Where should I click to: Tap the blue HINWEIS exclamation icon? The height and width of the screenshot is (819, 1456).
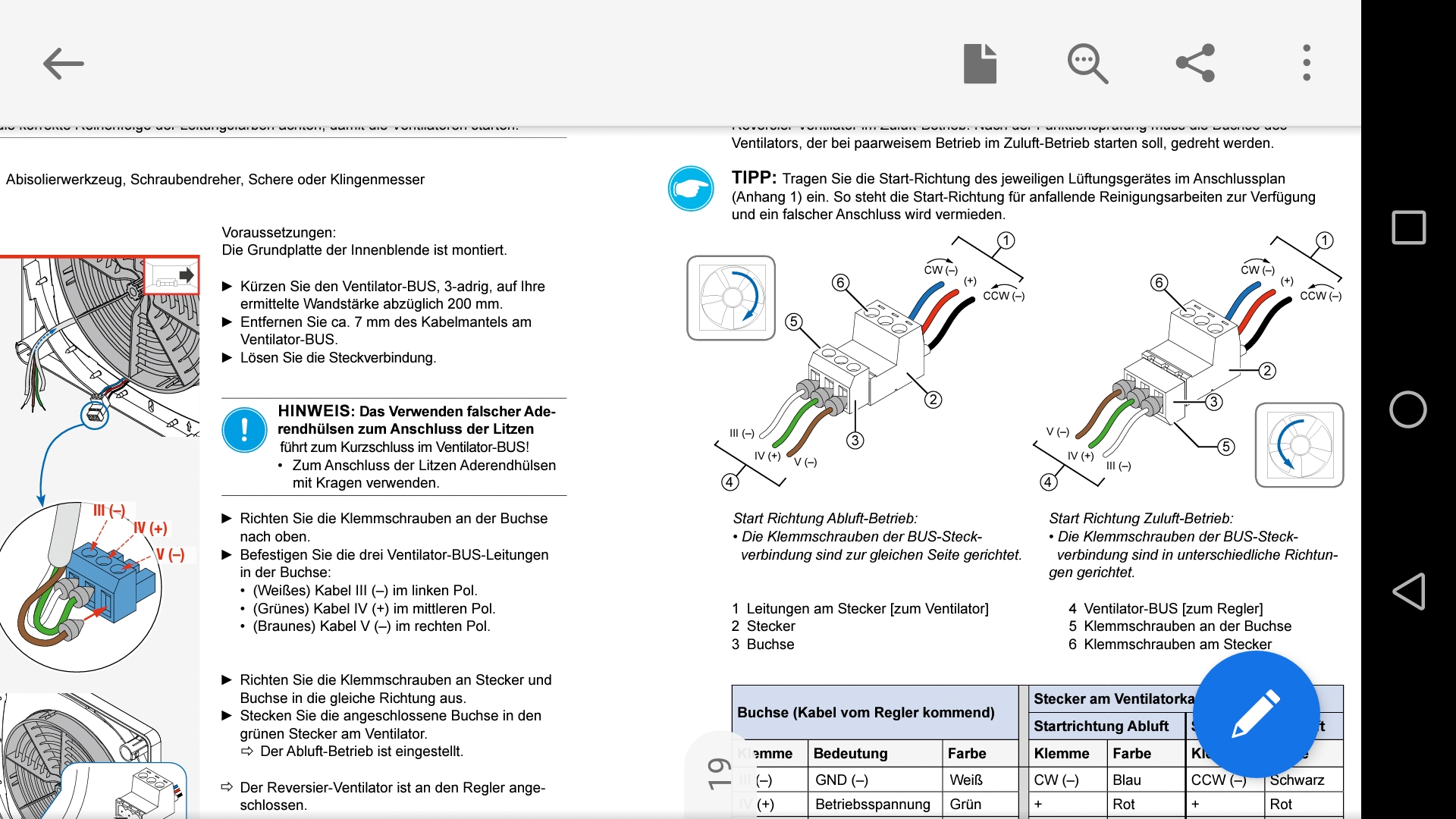click(x=244, y=430)
